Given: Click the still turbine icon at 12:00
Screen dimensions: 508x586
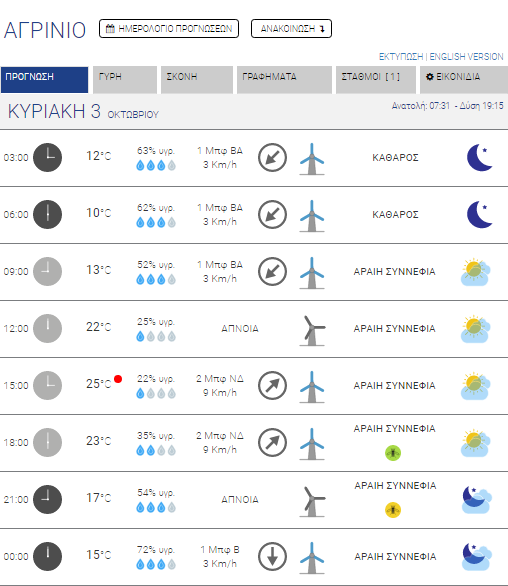Looking at the screenshot, I should pos(313,331).
